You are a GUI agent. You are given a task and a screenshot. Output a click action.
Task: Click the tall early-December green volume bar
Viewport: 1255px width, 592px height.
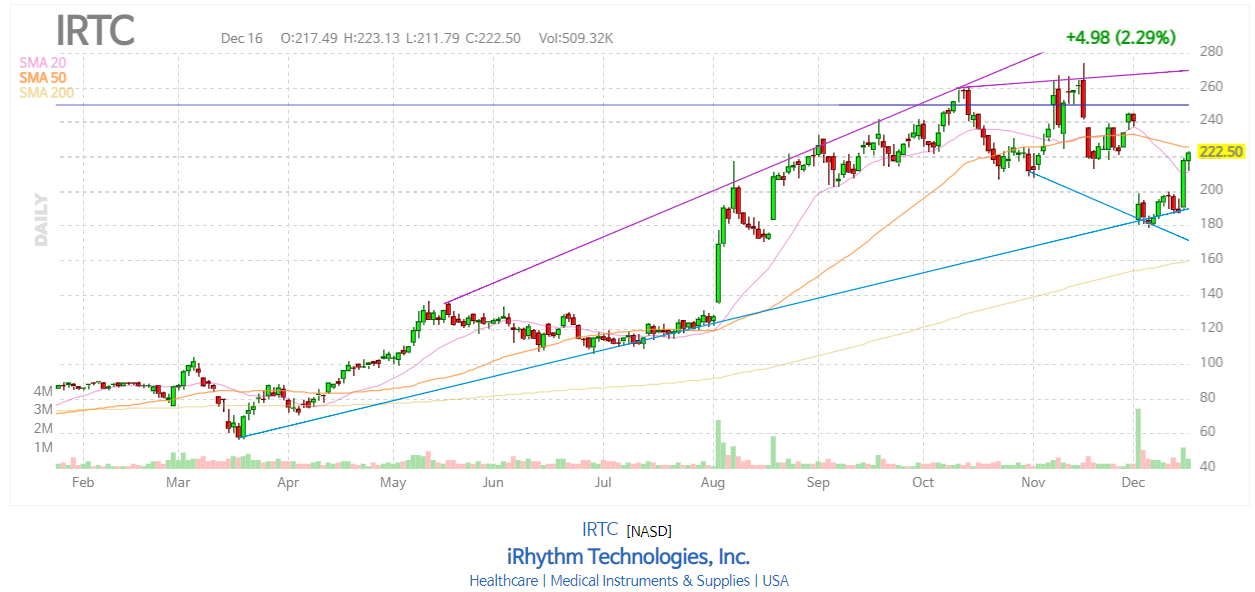pos(1138,438)
